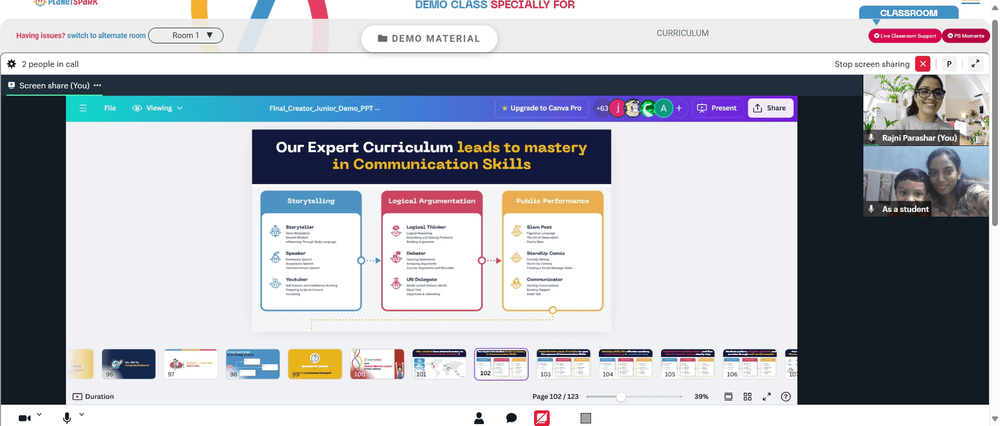Select slide thumbnail 96
This screenshot has height=426, width=1000.
coord(129,364)
